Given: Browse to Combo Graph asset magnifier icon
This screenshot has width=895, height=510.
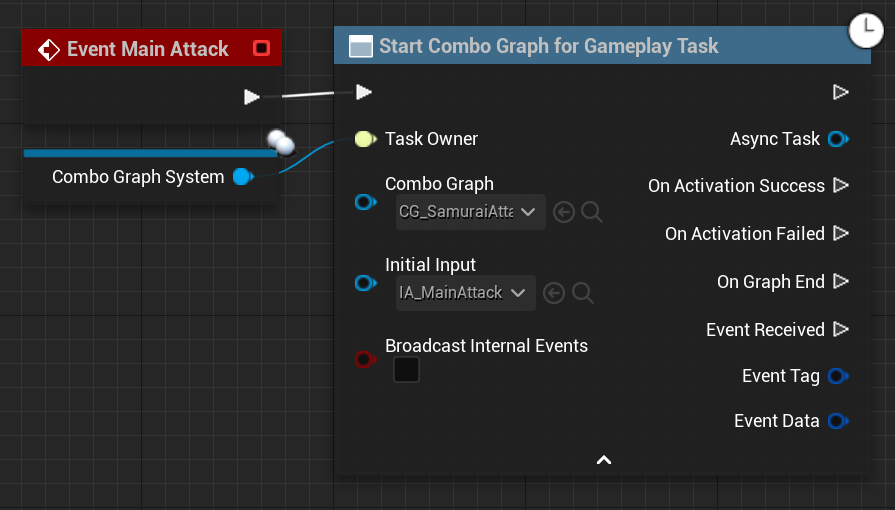Looking at the screenshot, I should tap(591, 212).
